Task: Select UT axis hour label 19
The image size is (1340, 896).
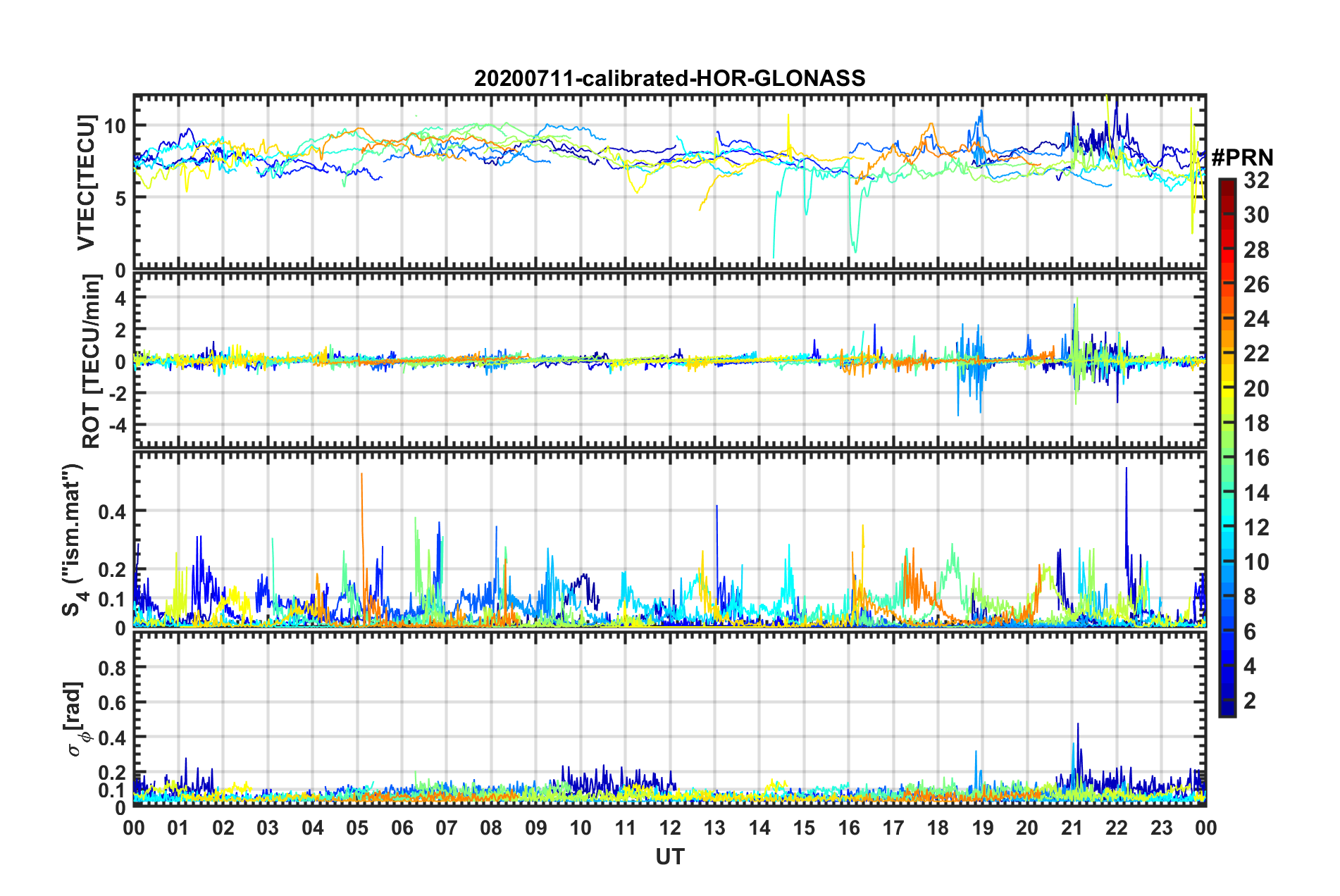Action: coord(983,828)
